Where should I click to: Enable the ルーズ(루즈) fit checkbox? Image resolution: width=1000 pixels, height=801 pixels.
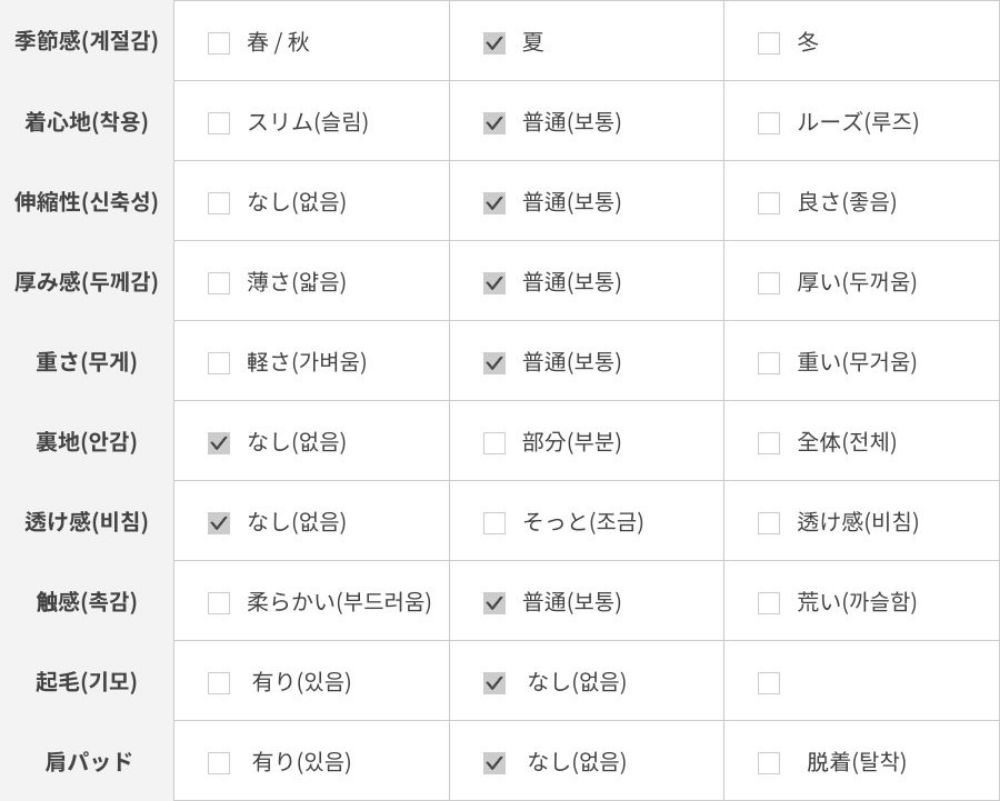tap(769, 124)
